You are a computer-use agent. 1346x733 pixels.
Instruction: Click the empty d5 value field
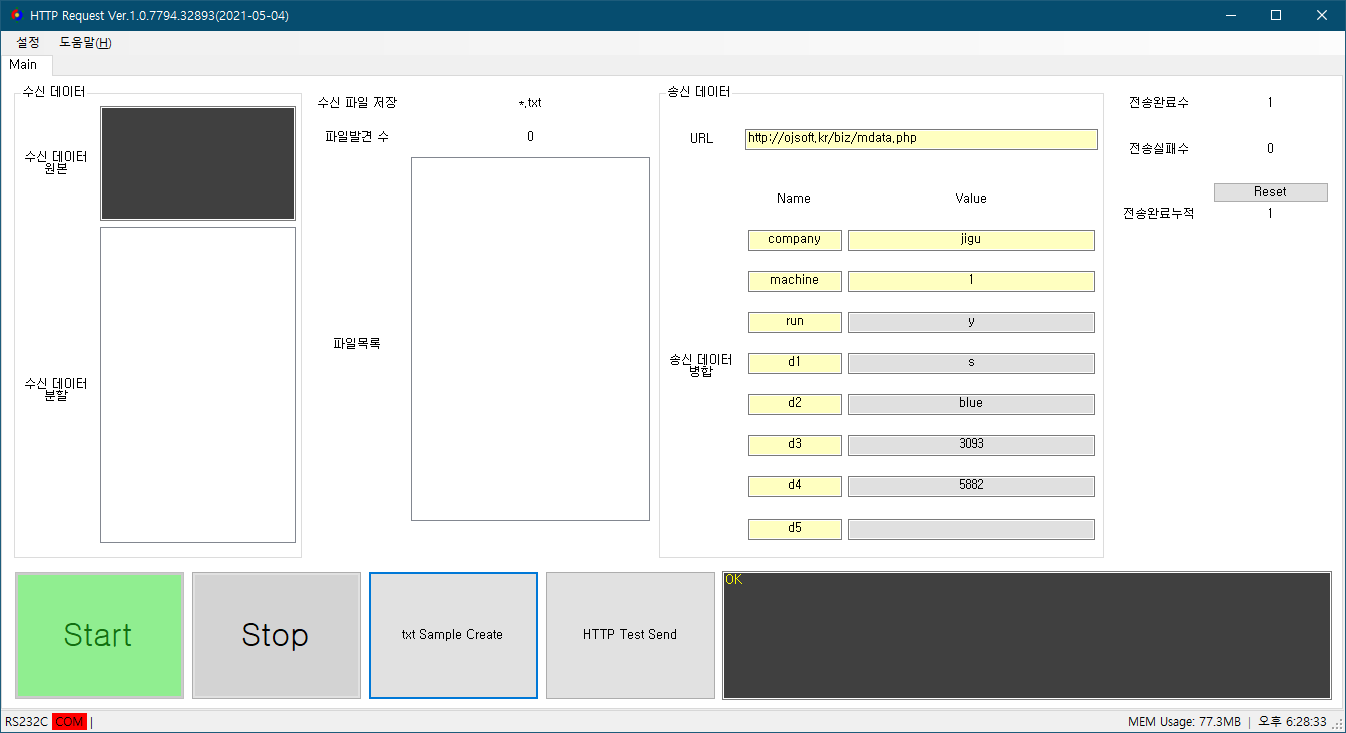tap(971, 529)
